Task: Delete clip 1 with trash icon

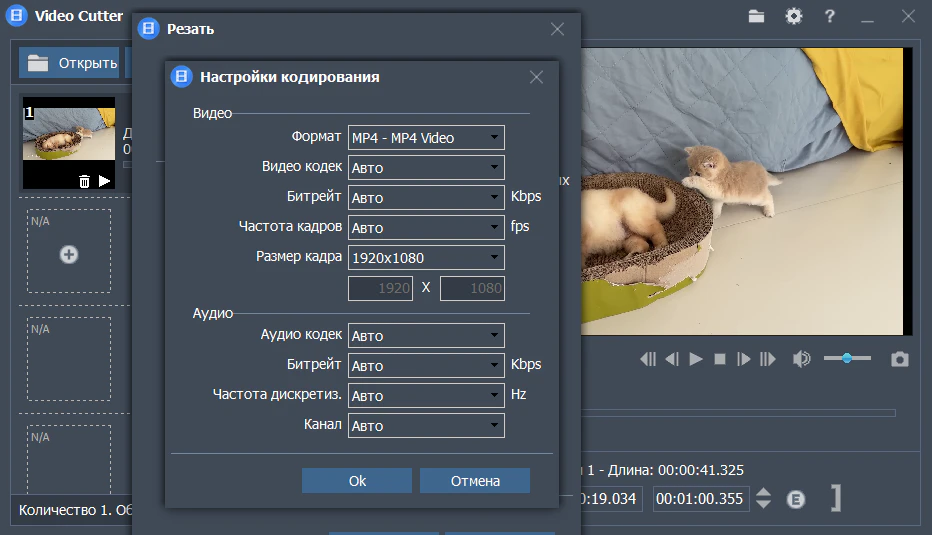Action: (x=84, y=181)
